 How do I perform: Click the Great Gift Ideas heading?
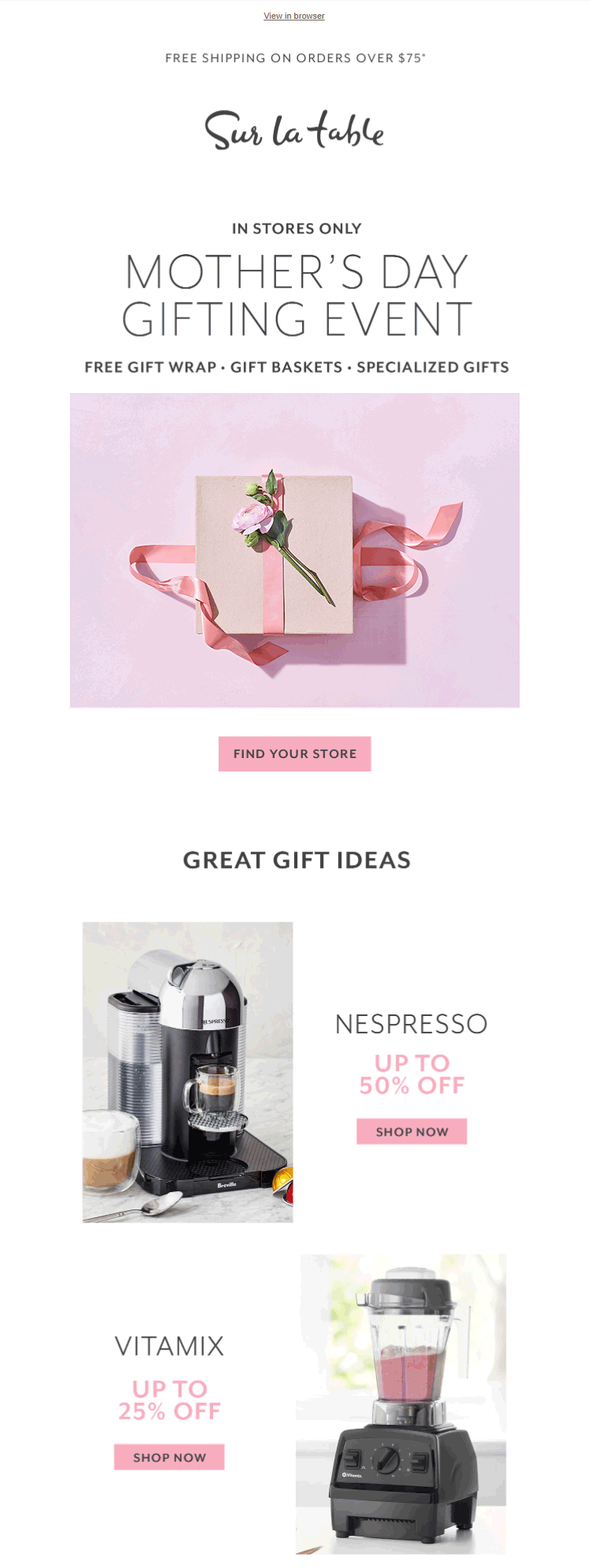click(297, 860)
